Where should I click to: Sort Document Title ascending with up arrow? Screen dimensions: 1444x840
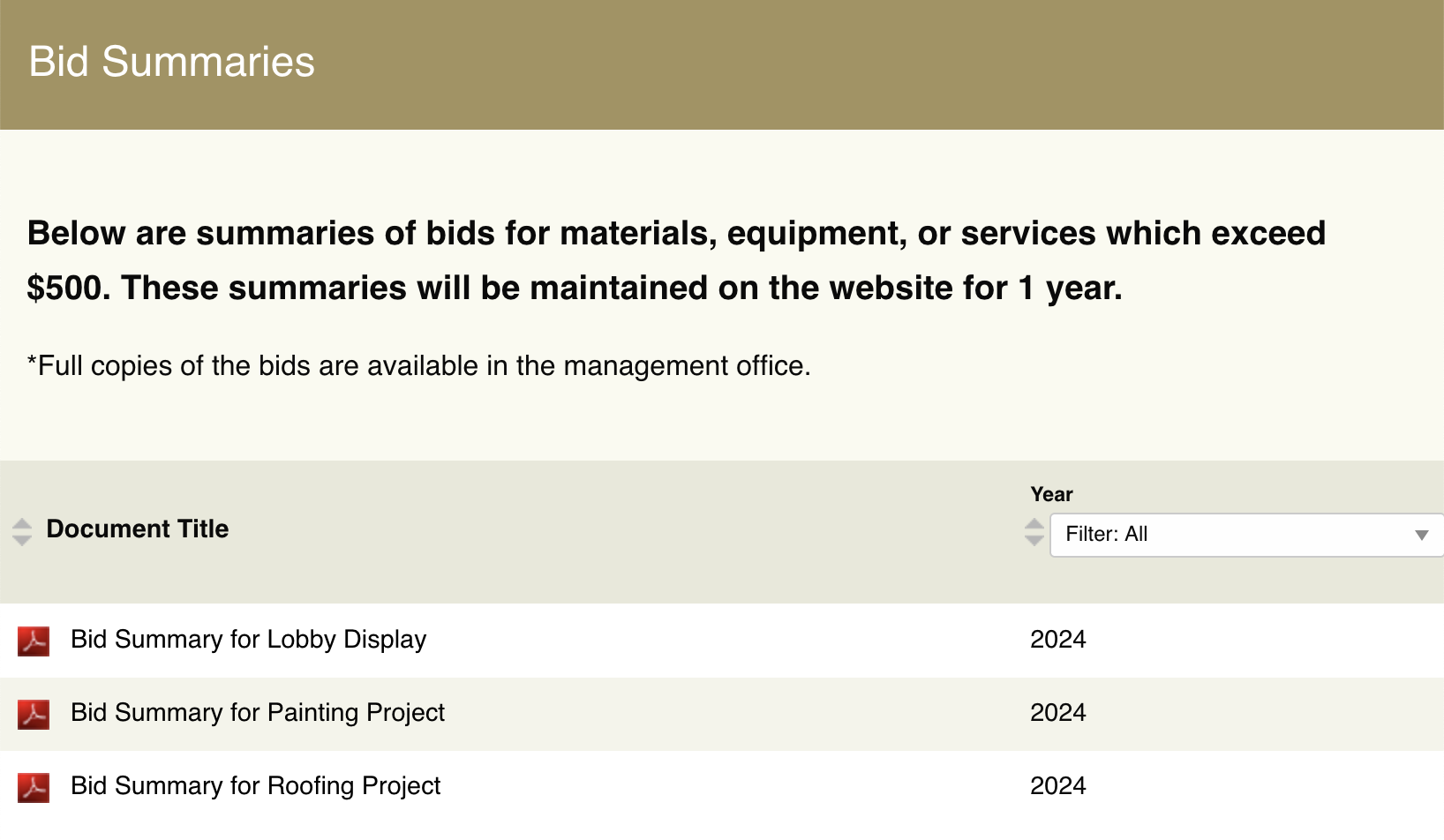pyautogui.click(x=22, y=523)
